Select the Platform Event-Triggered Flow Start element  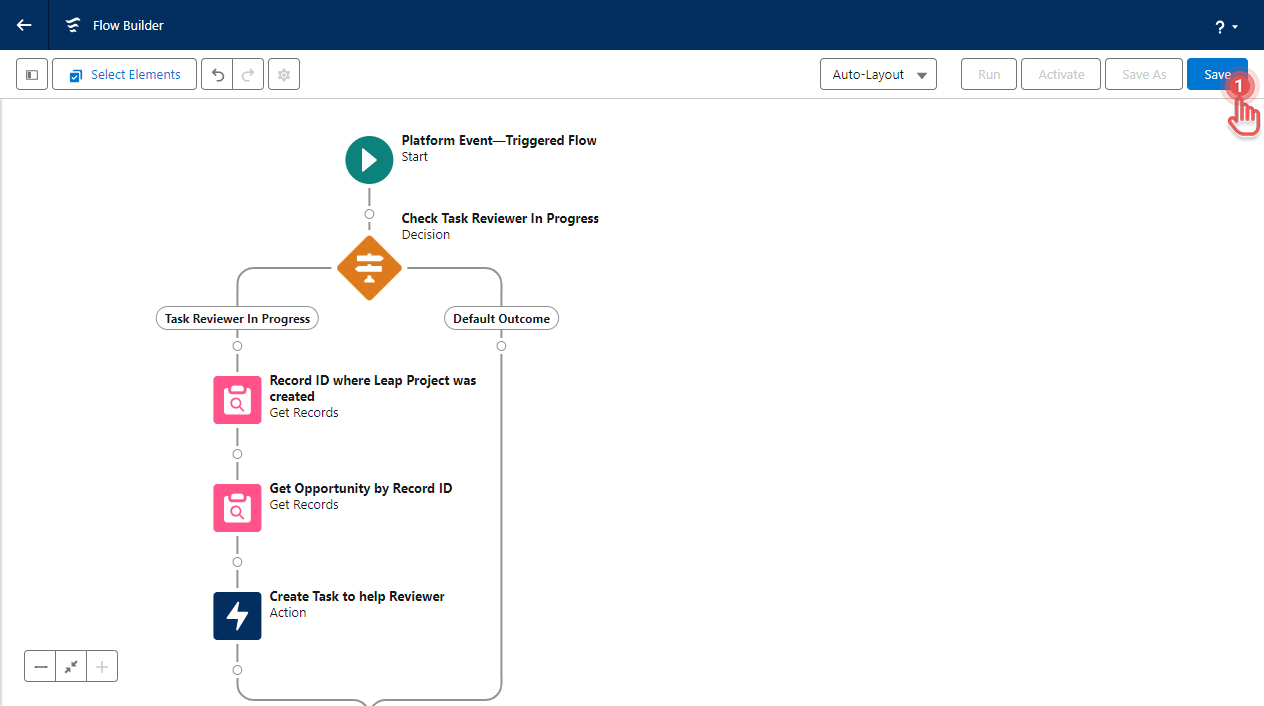369,160
